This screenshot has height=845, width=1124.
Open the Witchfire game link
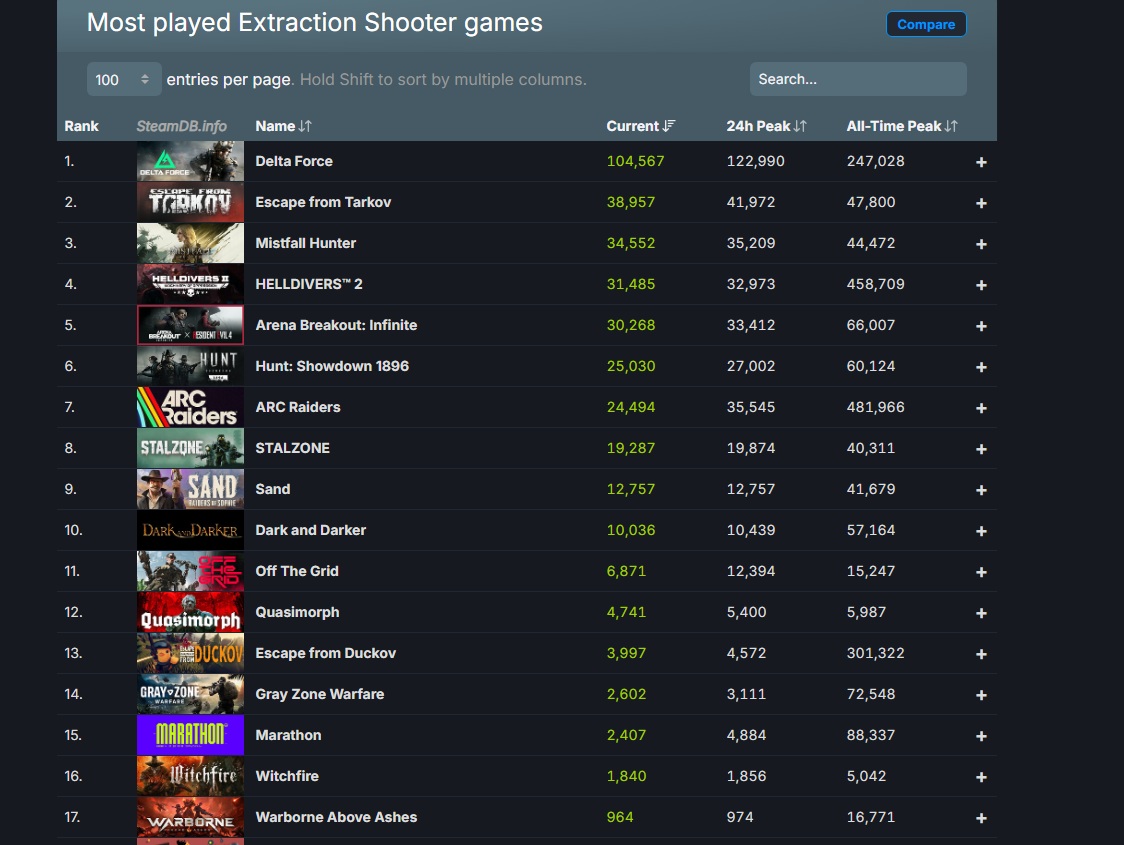(287, 775)
